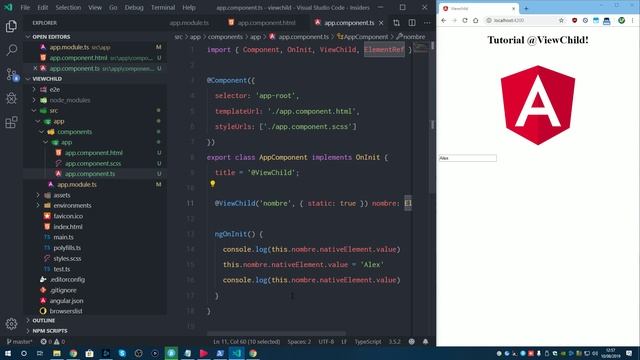Open the Terminal menu
Screen dimensions: 640x360
point(163,7)
